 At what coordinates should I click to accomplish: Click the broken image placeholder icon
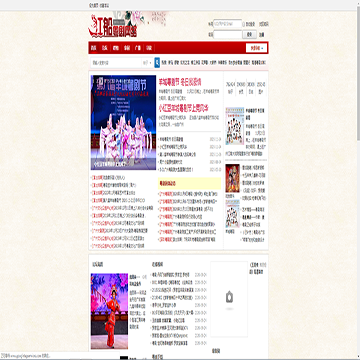pyautogui.click(x=229, y=297)
